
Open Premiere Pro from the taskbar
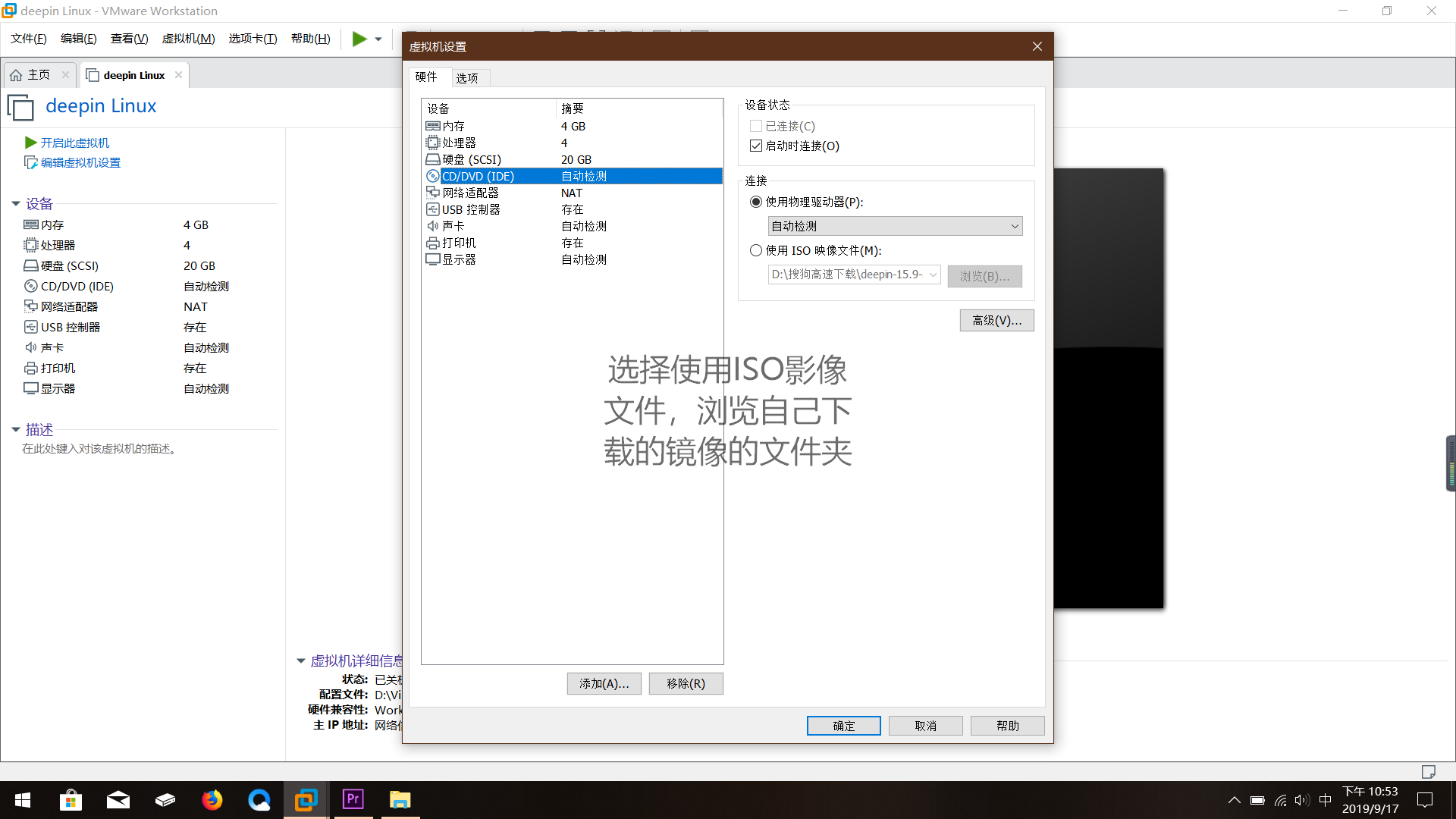[353, 800]
